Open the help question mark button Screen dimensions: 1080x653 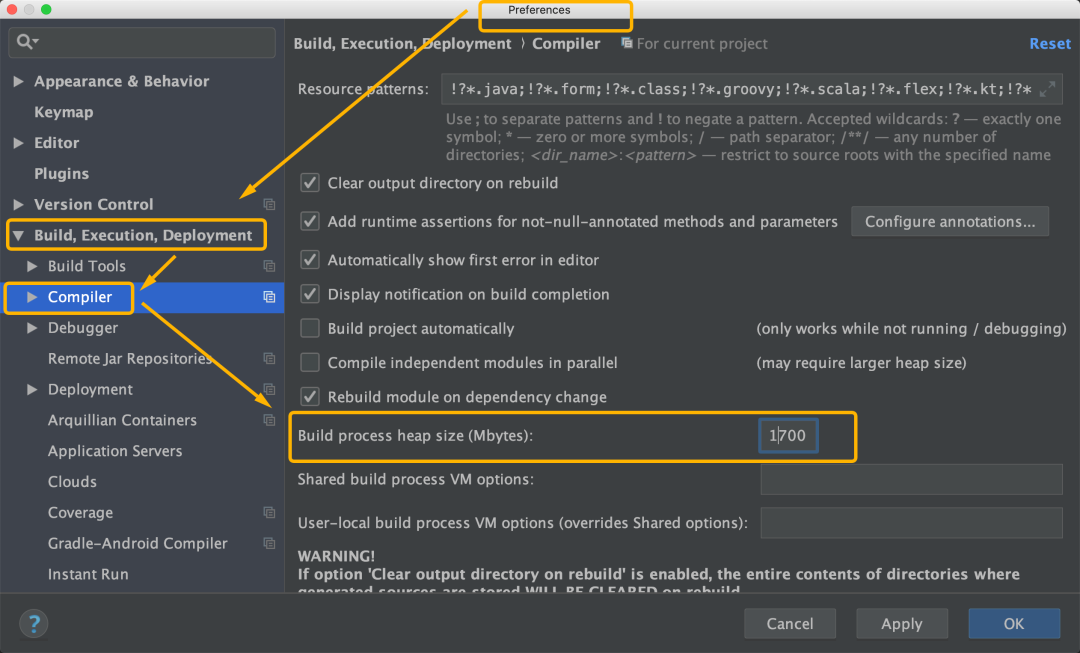coord(33,624)
